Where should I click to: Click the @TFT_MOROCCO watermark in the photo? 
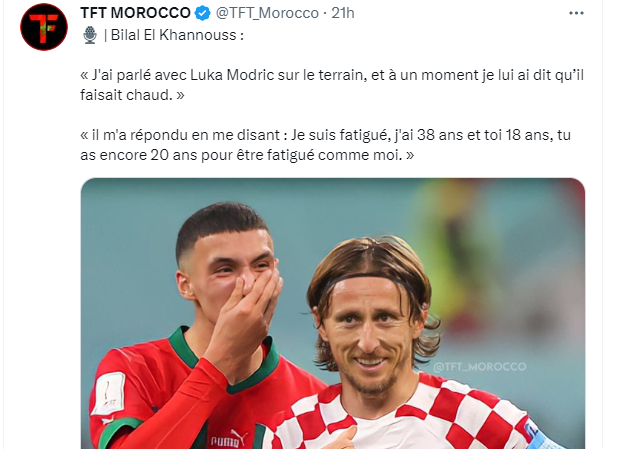[x=480, y=366]
